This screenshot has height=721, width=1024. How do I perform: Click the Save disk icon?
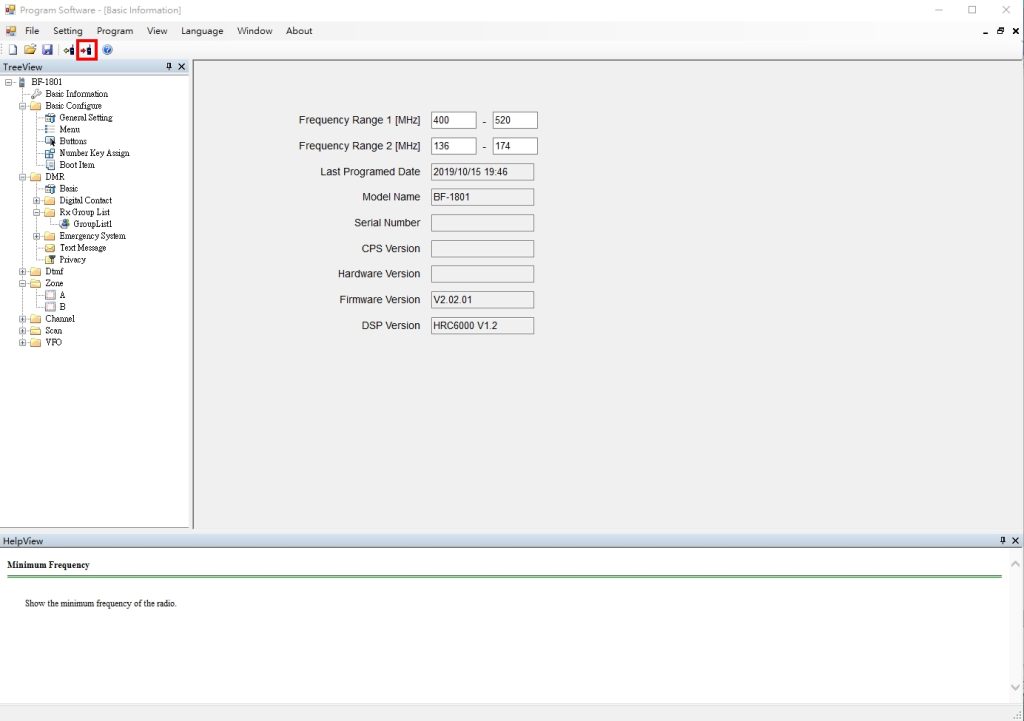click(47, 50)
